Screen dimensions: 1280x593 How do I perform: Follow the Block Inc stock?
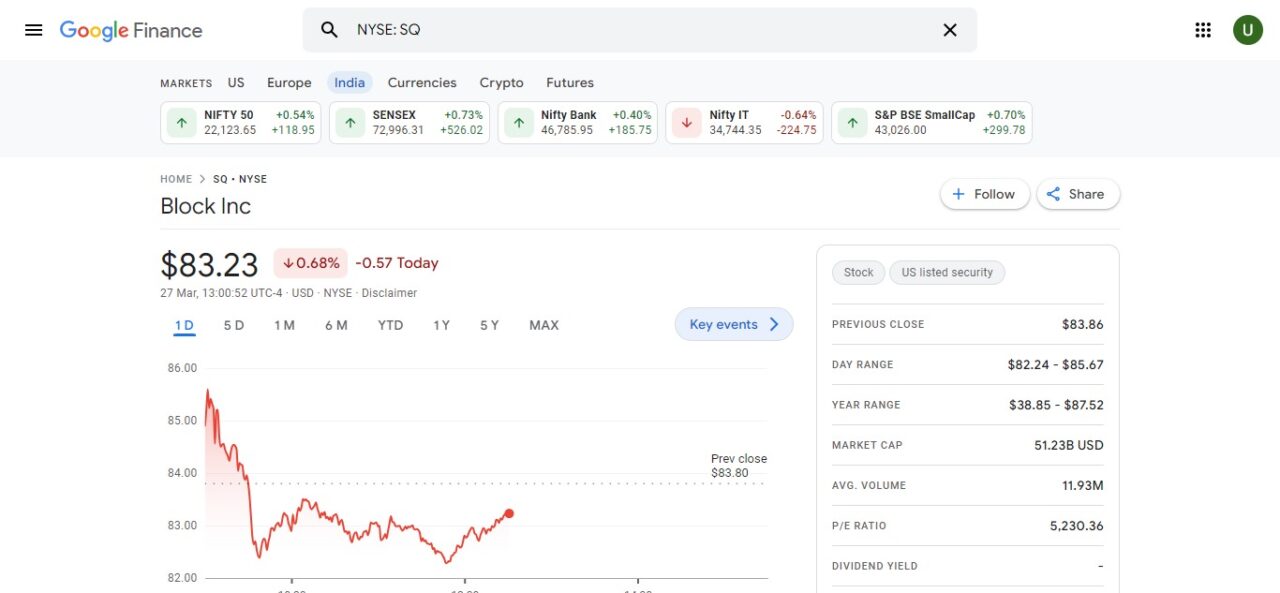[985, 194]
